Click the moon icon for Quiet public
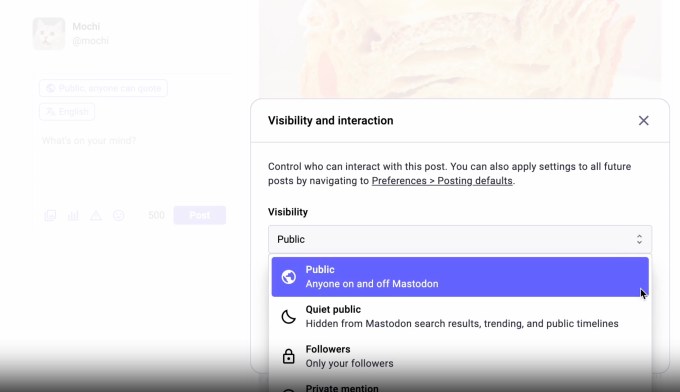This screenshot has width=680, height=392. point(288,317)
